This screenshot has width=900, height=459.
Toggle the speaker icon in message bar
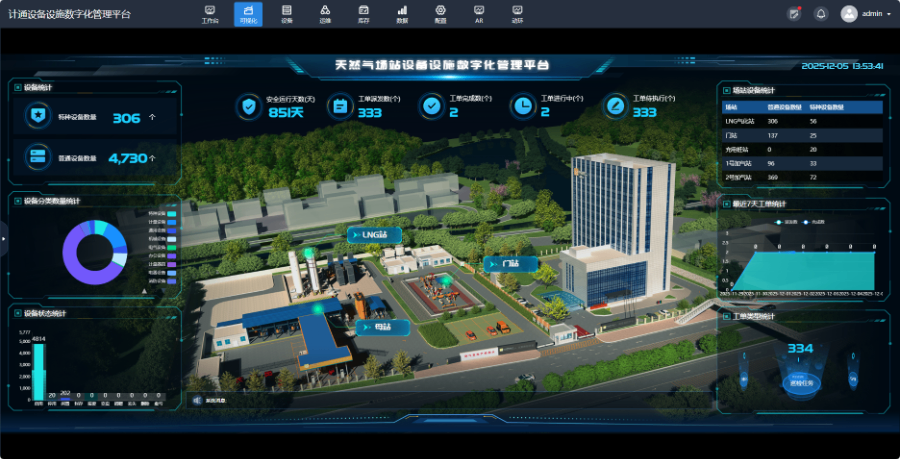click(197, 399)
